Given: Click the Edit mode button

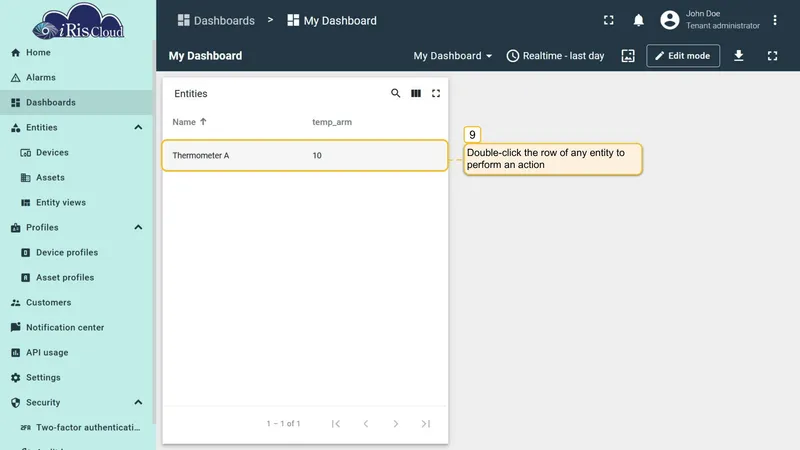Looking at the screenshot, I should point(683,56).
